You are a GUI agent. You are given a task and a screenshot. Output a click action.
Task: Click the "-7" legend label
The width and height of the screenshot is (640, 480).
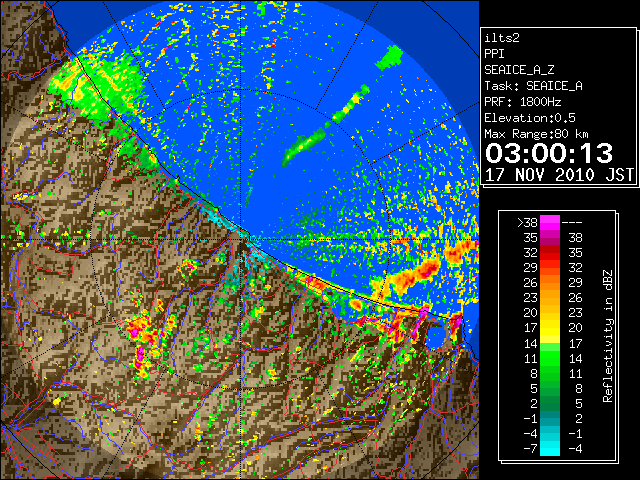pyautogui.click(x=530, y=449)
